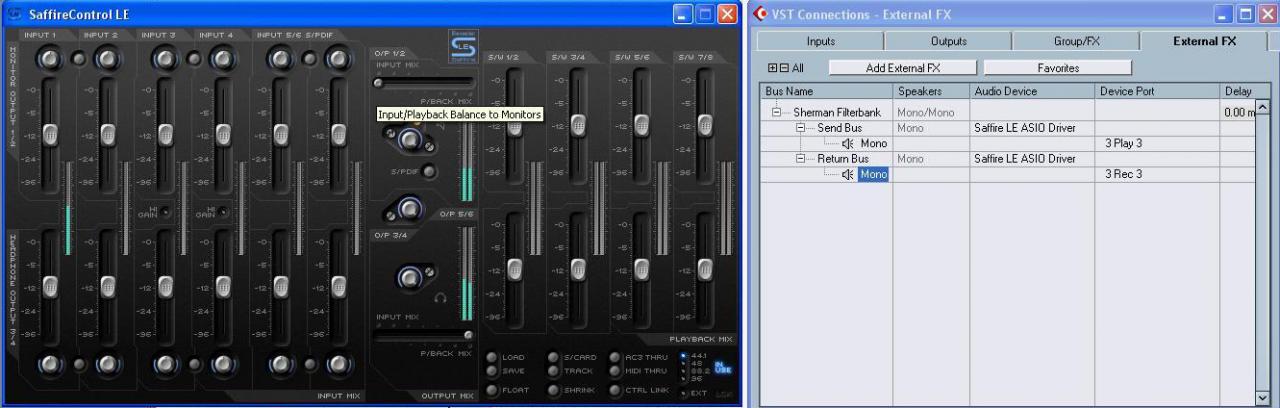Open the Group/FX tab
Viewport: 1280px width, 408px height.
click(x=1075, y=41)
